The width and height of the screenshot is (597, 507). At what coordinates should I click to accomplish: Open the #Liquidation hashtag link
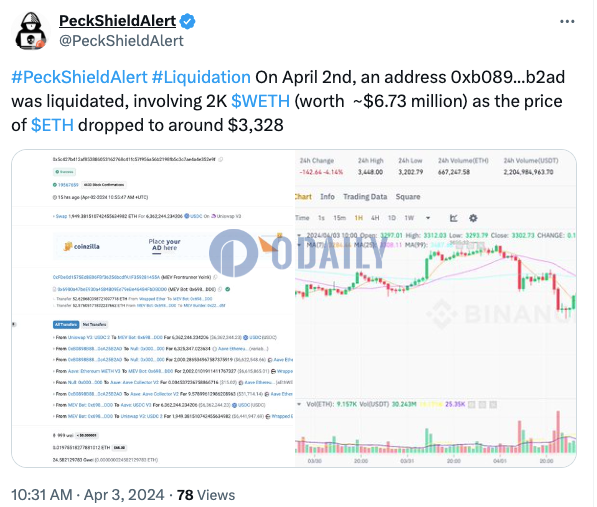(x=201, y=77)
